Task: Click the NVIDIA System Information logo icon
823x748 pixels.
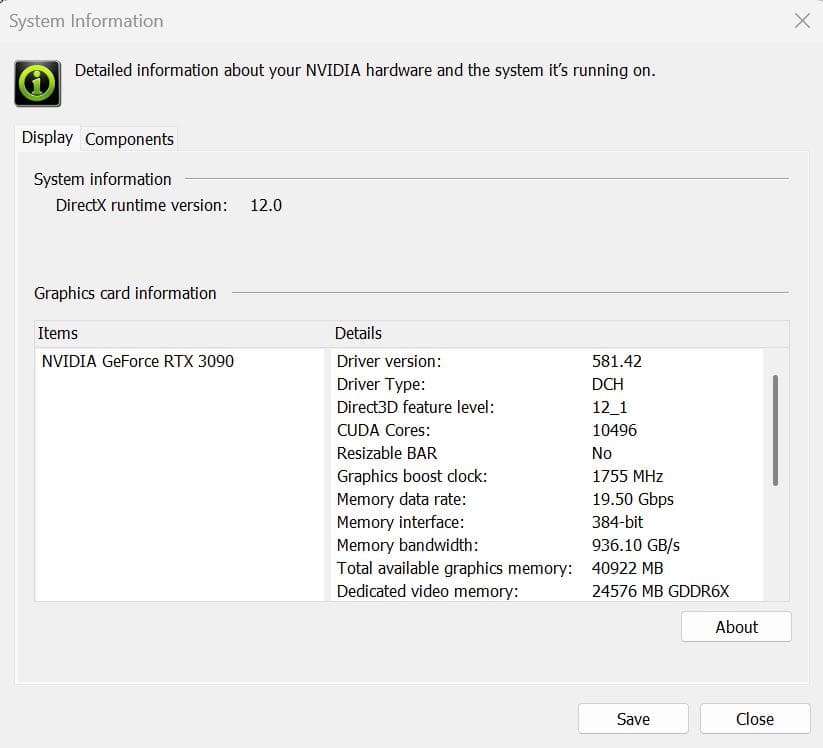Action: (36, 83)
